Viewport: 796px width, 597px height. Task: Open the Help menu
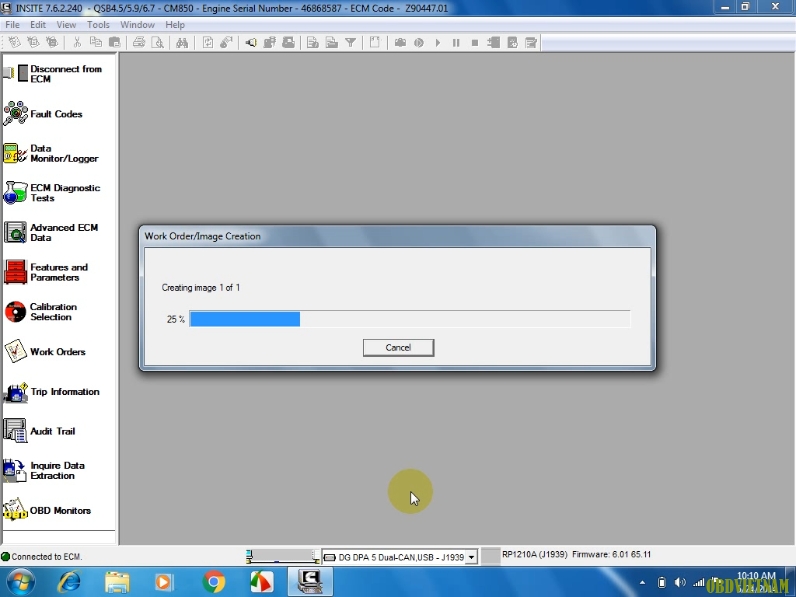pyautogui.click(x=175, y=24)
